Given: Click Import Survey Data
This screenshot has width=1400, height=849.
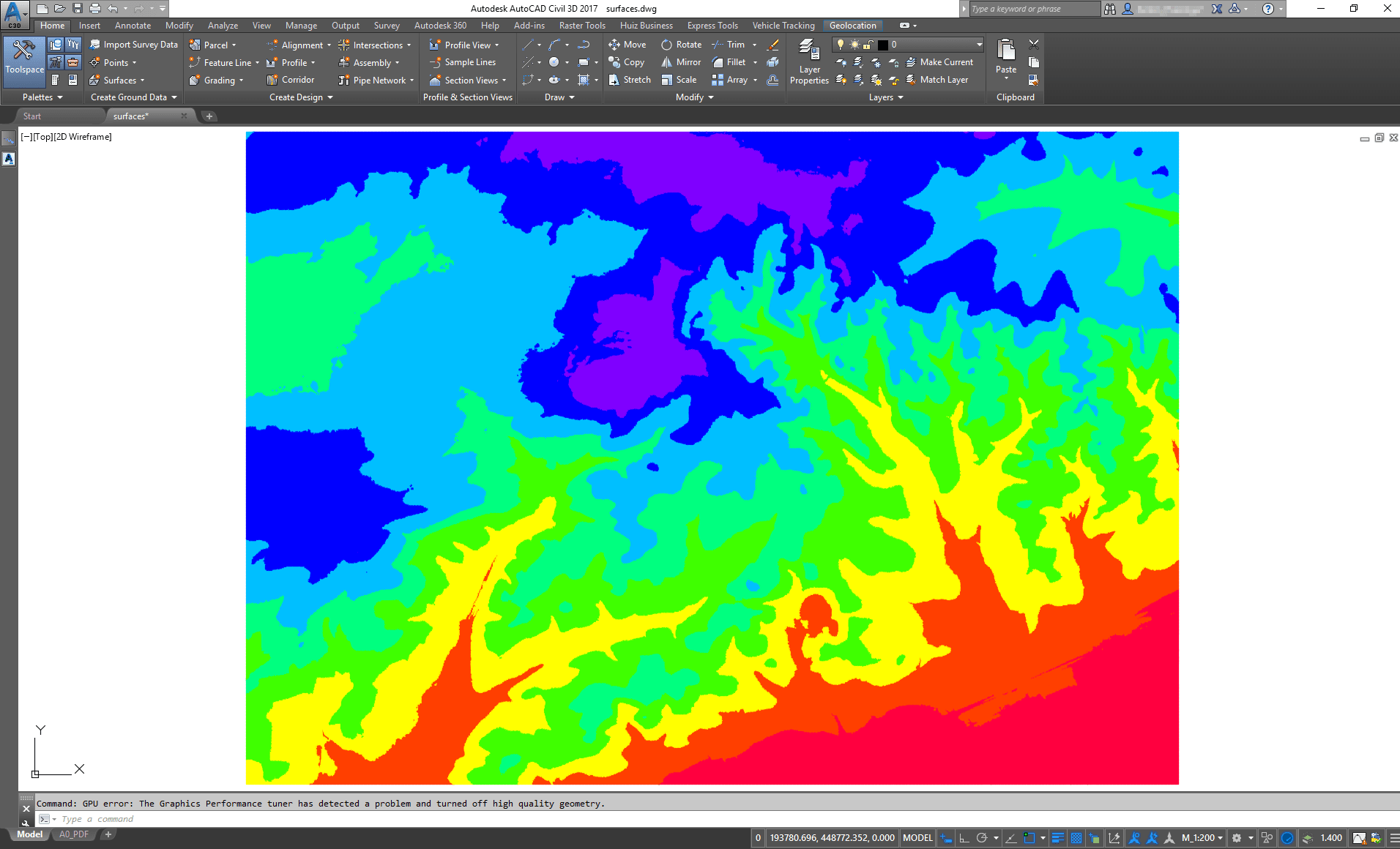Looking at the screenshot, I should pos(134,45).
